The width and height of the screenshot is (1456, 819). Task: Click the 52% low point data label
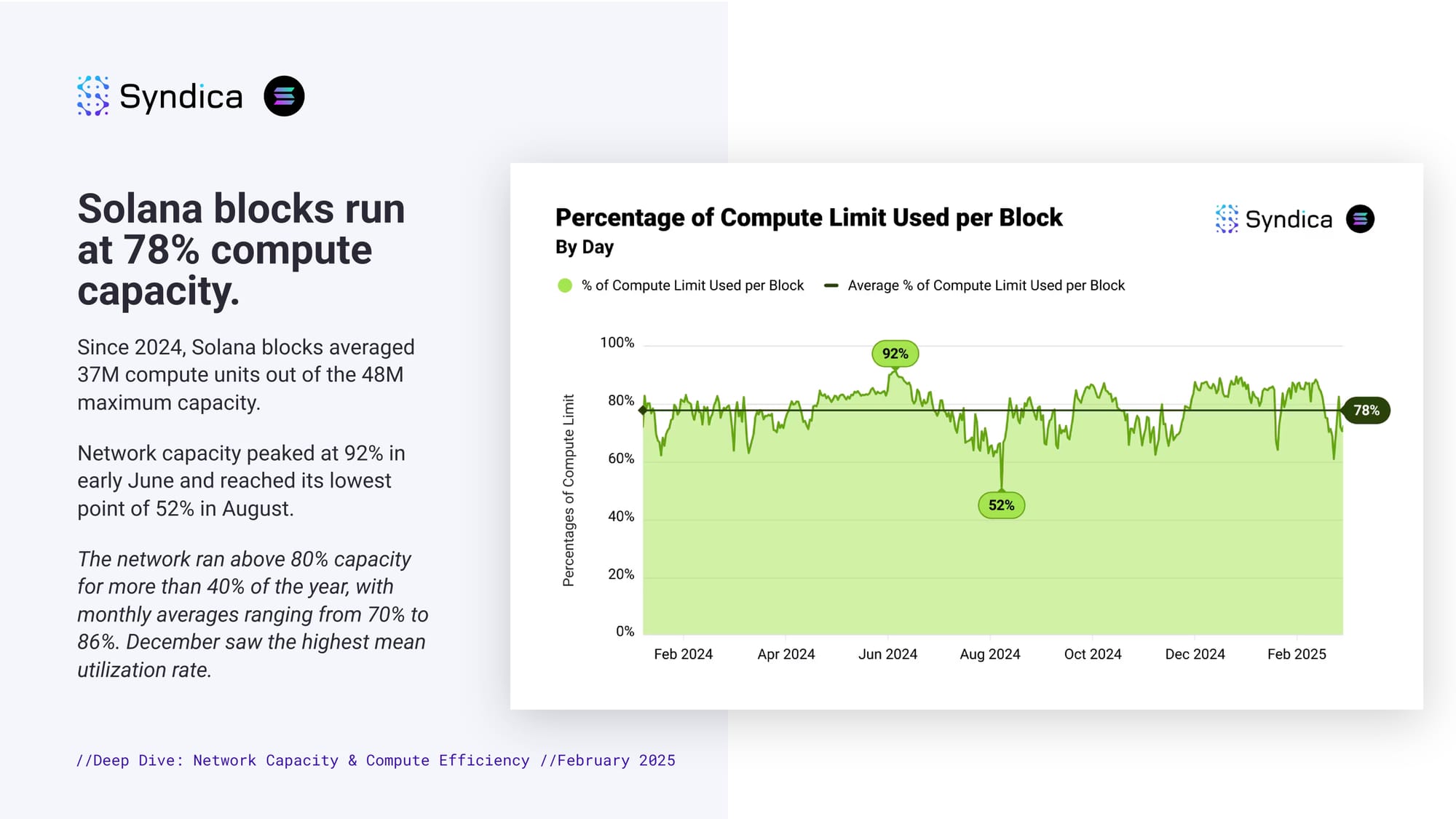coord(1001,505)
